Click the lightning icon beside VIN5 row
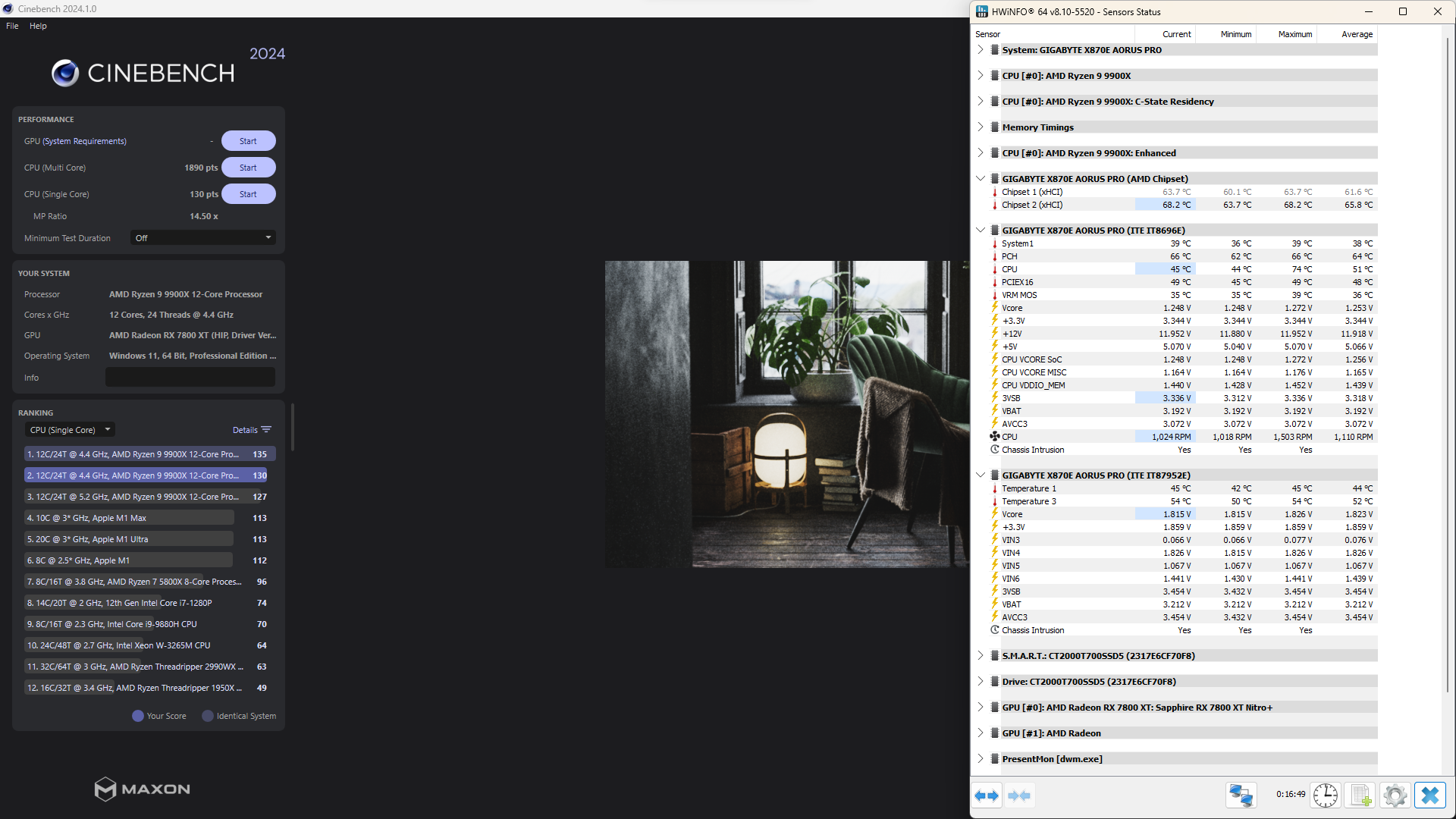Screen dimensions: 1456x819 (994, 566)
